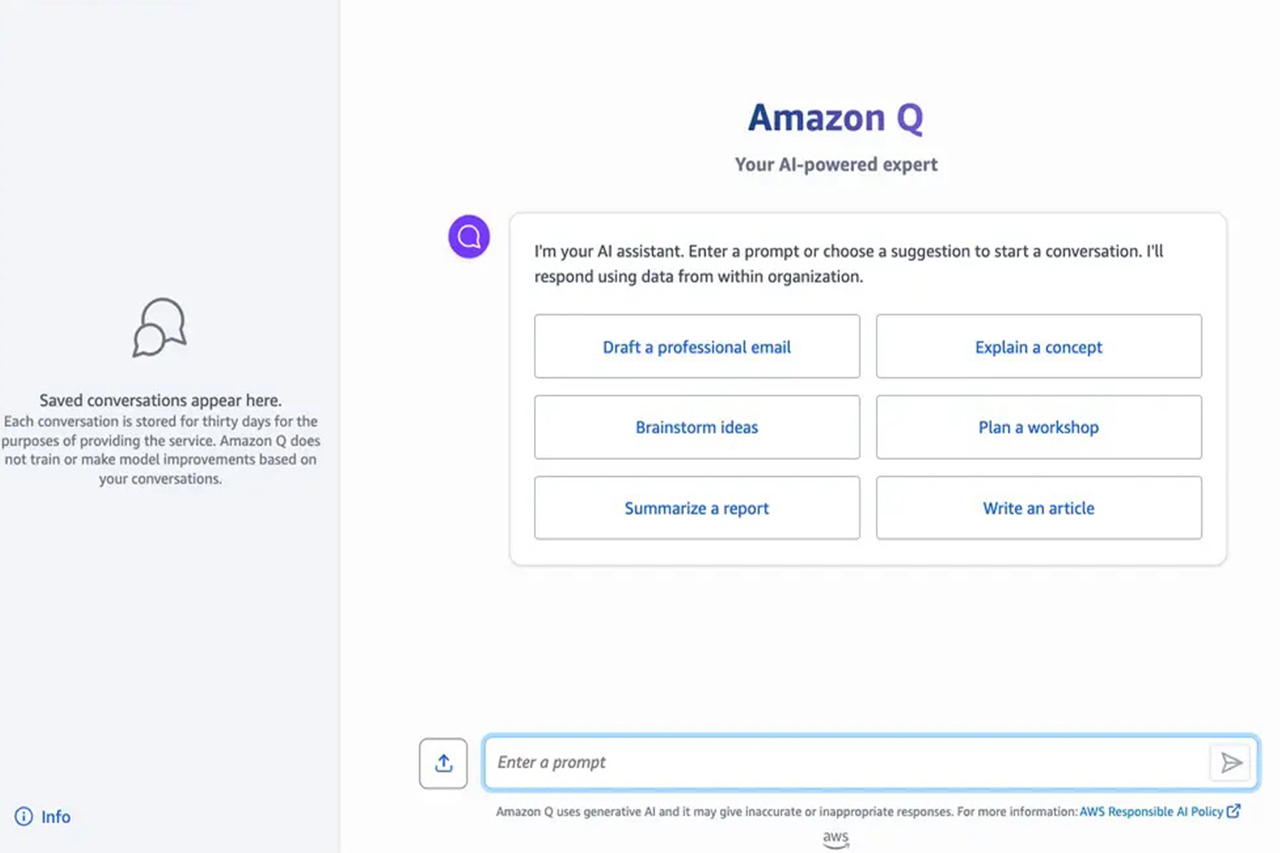Choose Plan a workshop
Screen dimensions: 1280x853
1038,427
